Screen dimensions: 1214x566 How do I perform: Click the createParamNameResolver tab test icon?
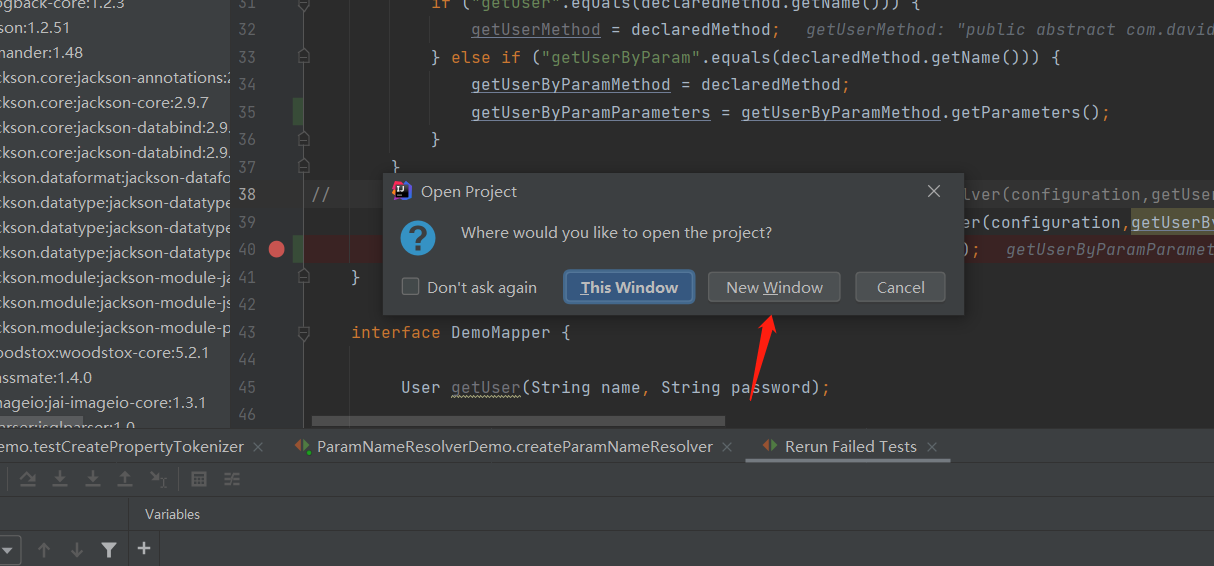[302, 446]
